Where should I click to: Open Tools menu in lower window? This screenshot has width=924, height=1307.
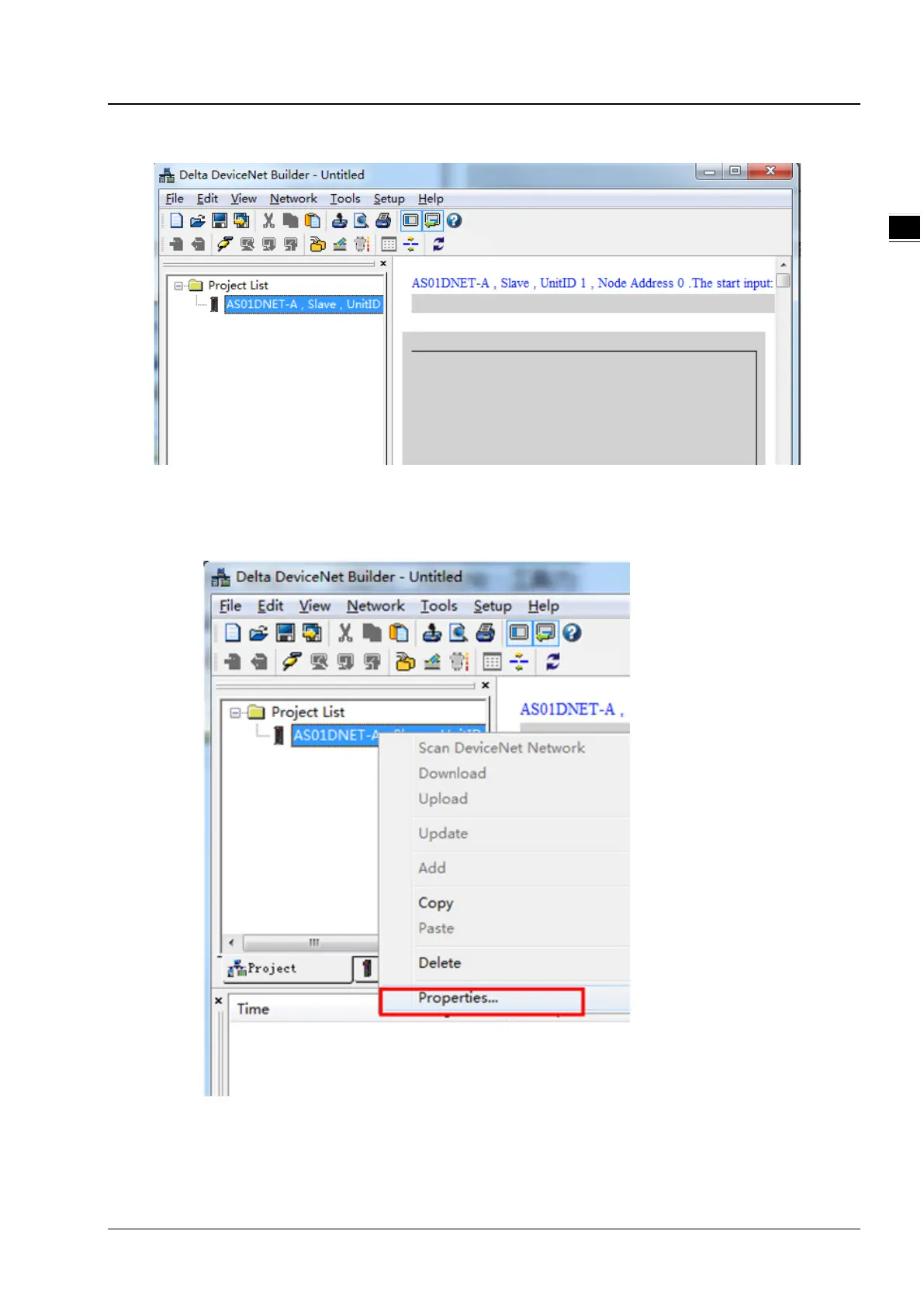tap(439, 605)
